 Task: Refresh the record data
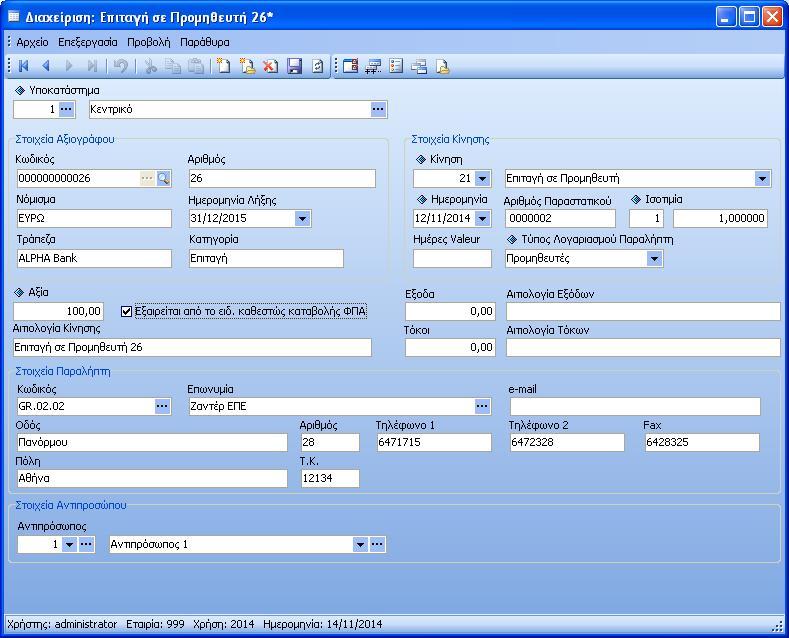point(318,66)
